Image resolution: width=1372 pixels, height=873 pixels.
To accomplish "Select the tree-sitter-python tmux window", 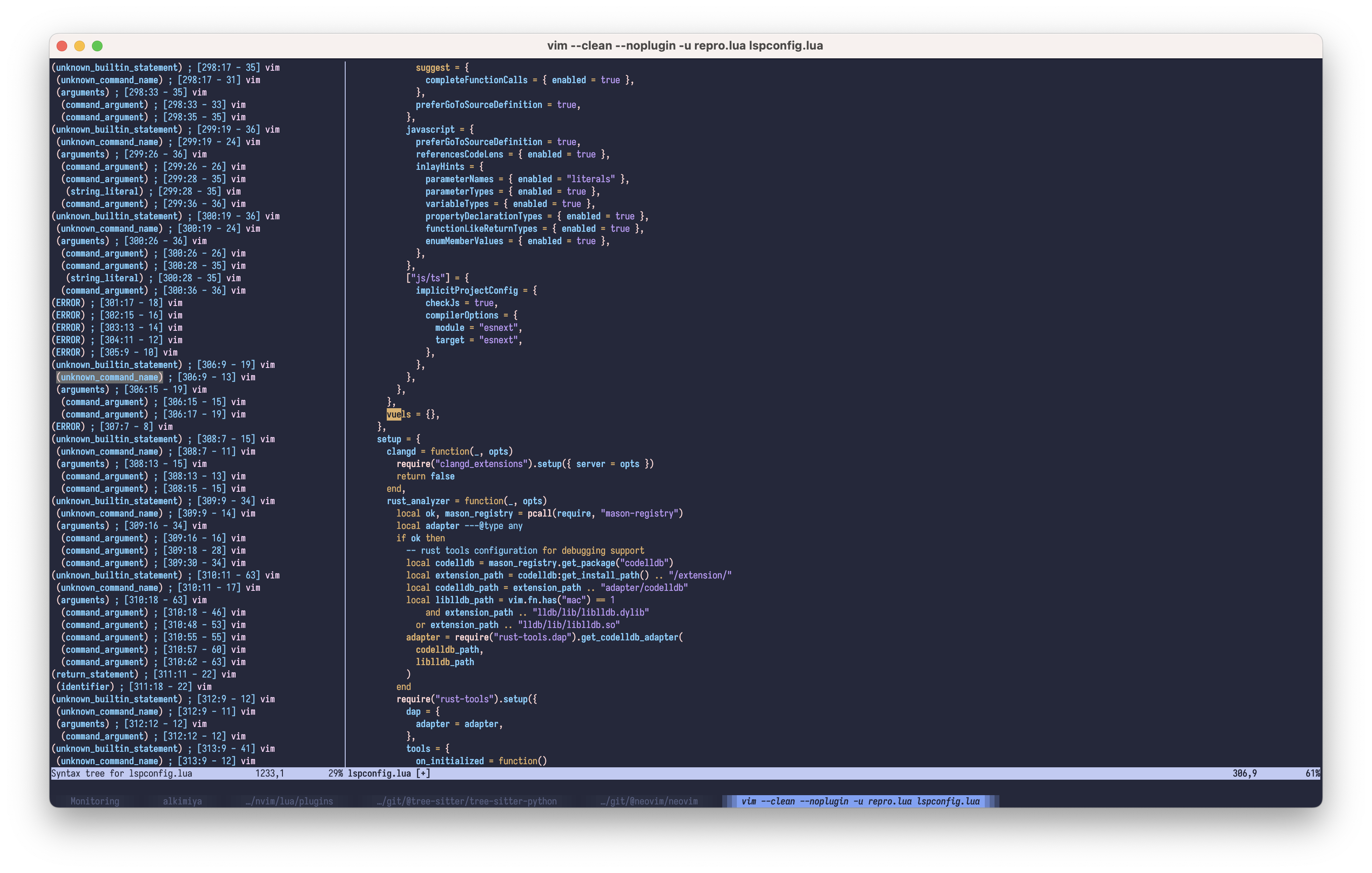I will pyautogui.click(x=467, y=801).
